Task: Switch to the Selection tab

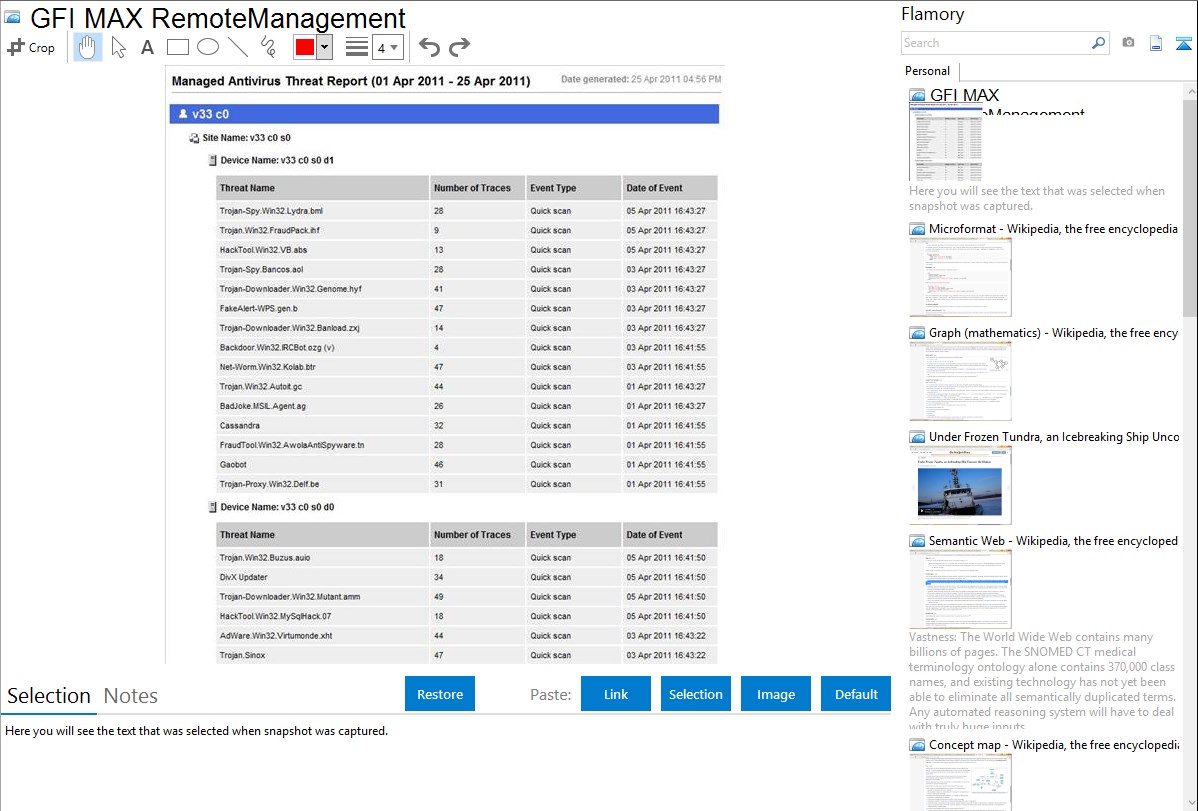Action: 49,696
